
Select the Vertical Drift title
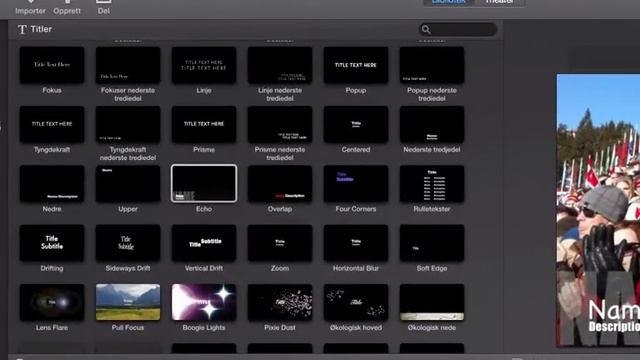click(204, 243)
